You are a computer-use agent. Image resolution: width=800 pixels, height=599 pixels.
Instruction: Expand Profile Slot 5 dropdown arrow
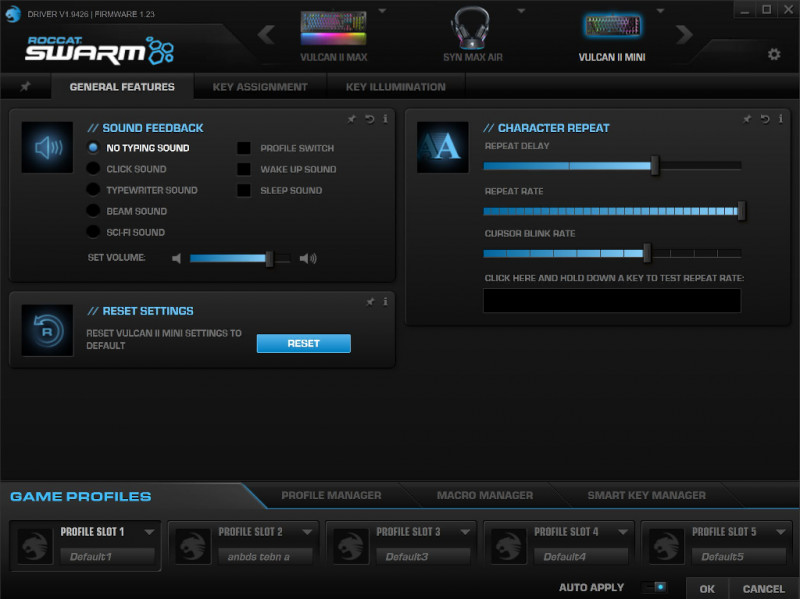(781, 532)
